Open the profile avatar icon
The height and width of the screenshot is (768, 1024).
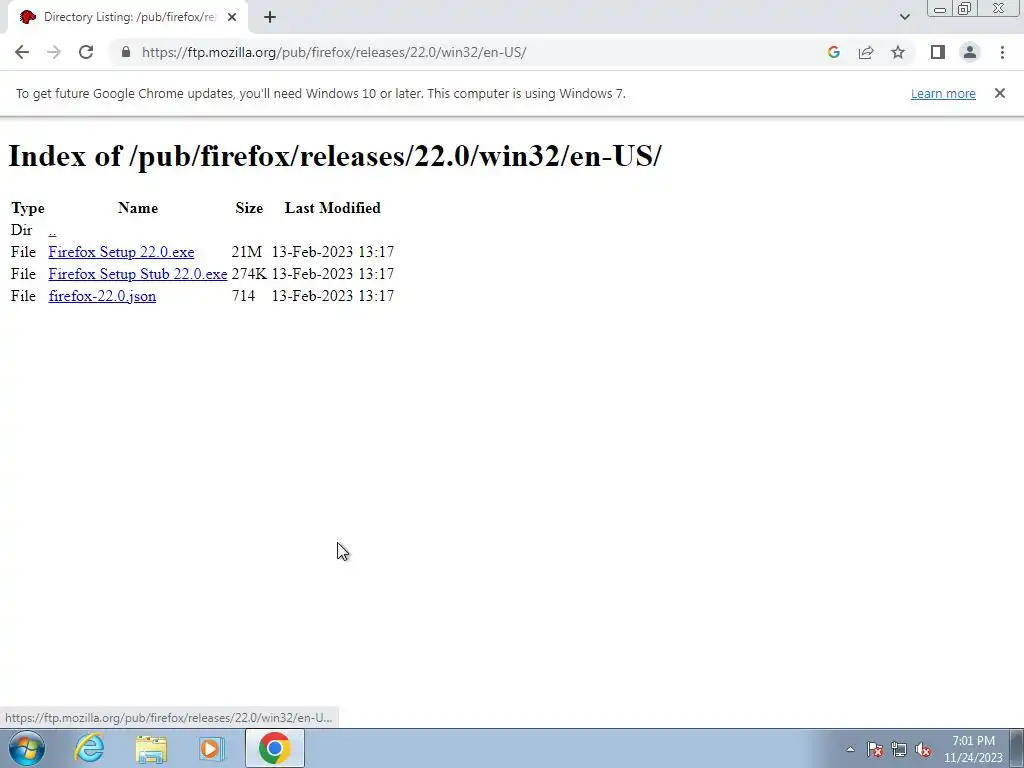click(970, 52)
